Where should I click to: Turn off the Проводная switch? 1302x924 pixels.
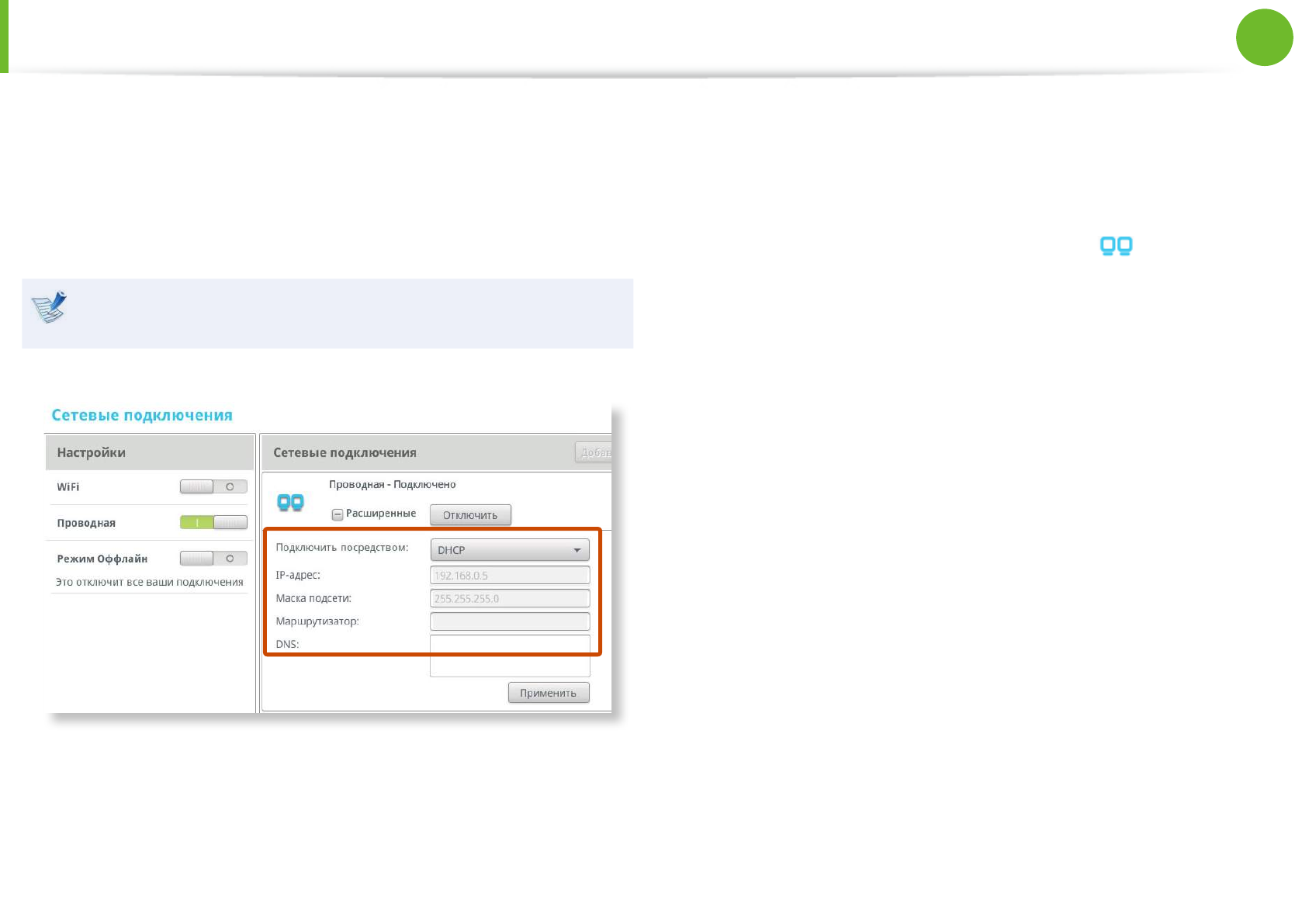coord(213,522)
